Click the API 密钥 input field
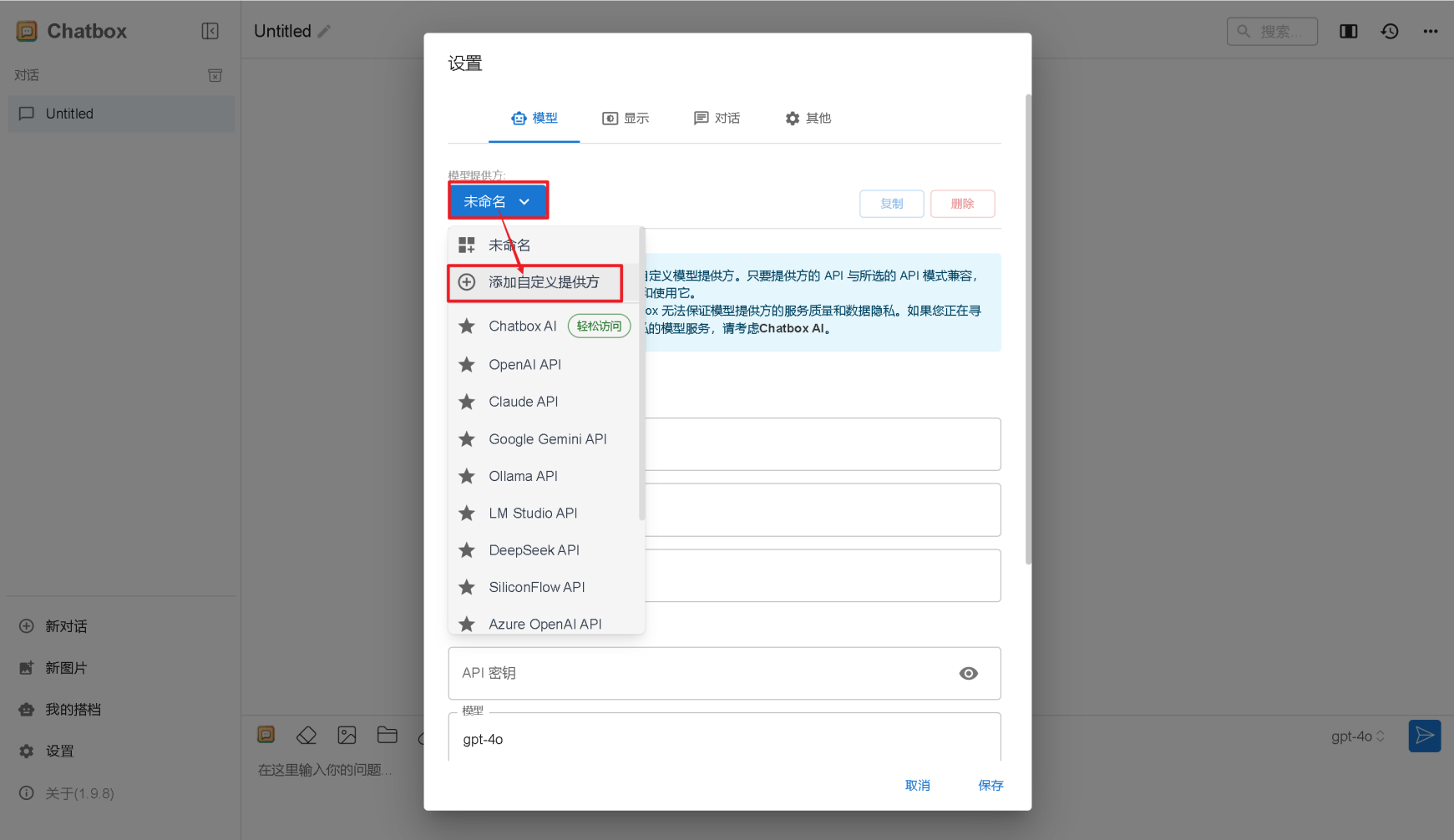Image resolution: width=1454 pixels, height=840 pixels. (x=702, y=673)
